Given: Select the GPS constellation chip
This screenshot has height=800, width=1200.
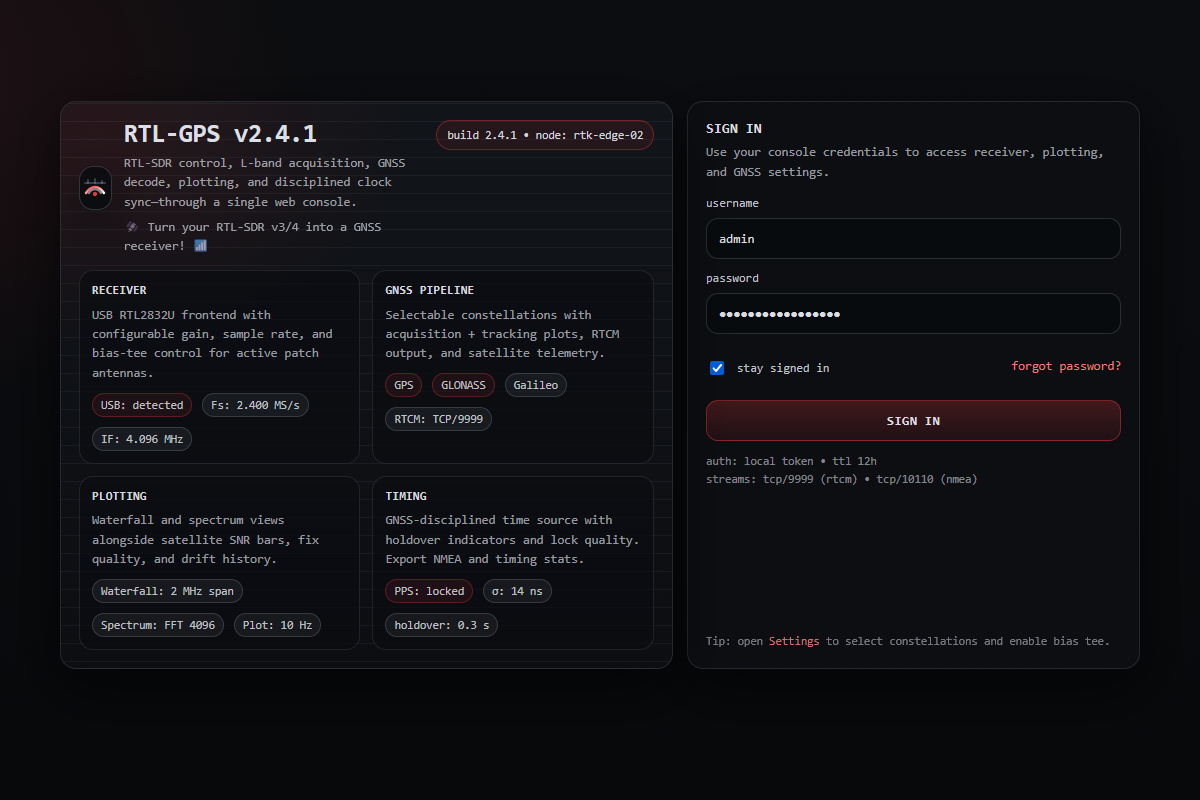Looking at the screenshot, I should [404, 385].
